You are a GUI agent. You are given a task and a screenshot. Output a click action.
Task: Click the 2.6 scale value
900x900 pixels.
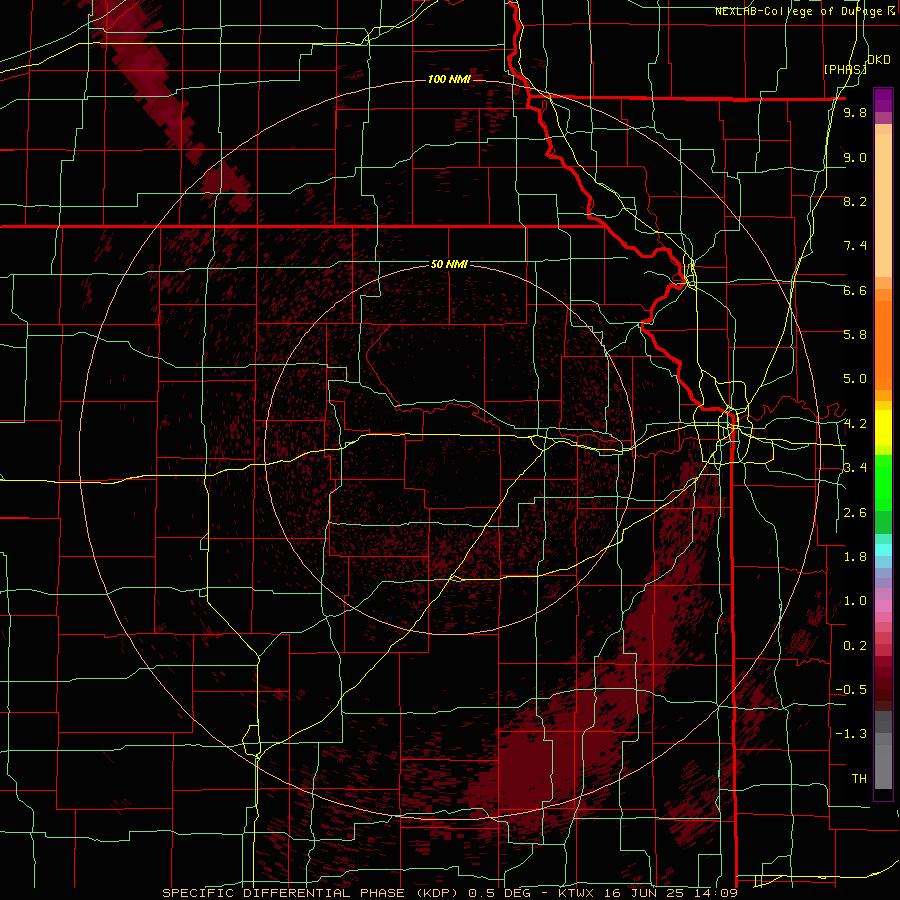pos(855,513)
